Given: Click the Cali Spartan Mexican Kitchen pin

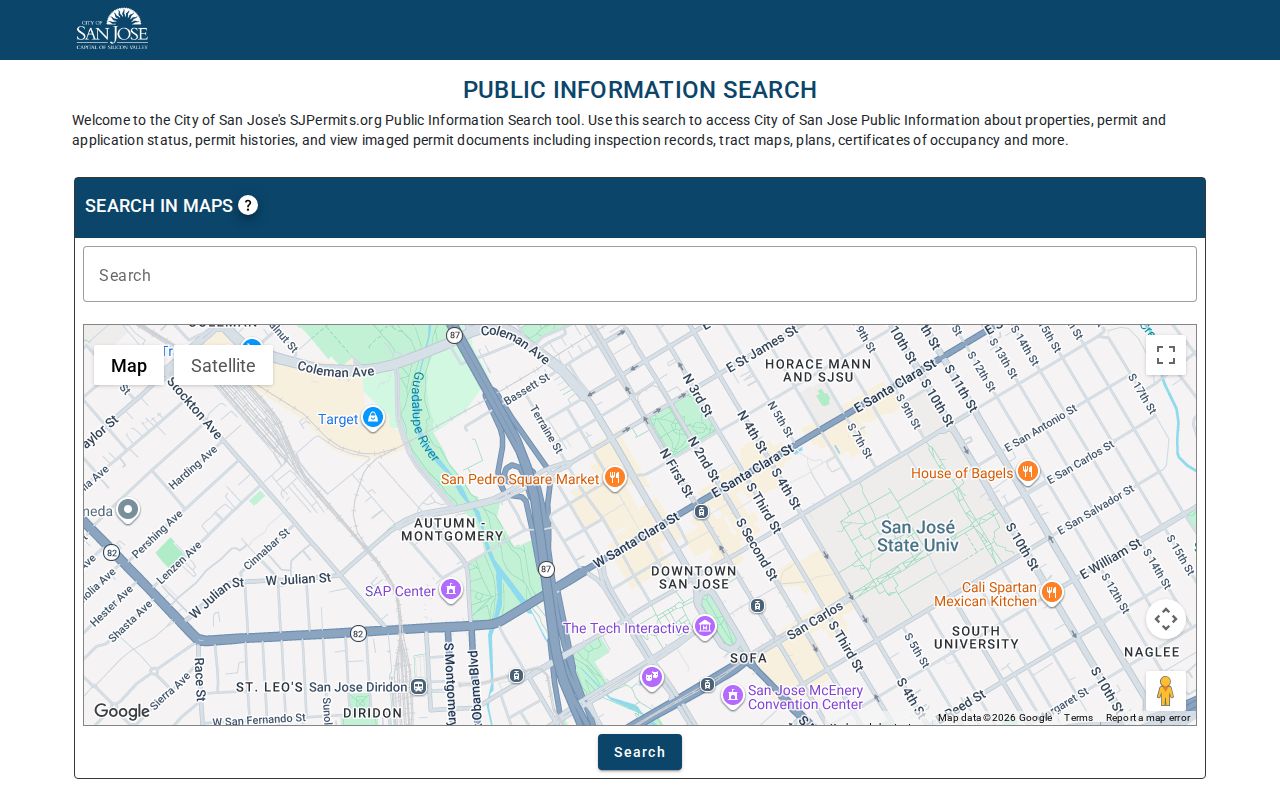Looking at the screenshot, I should coord(1051,593).
